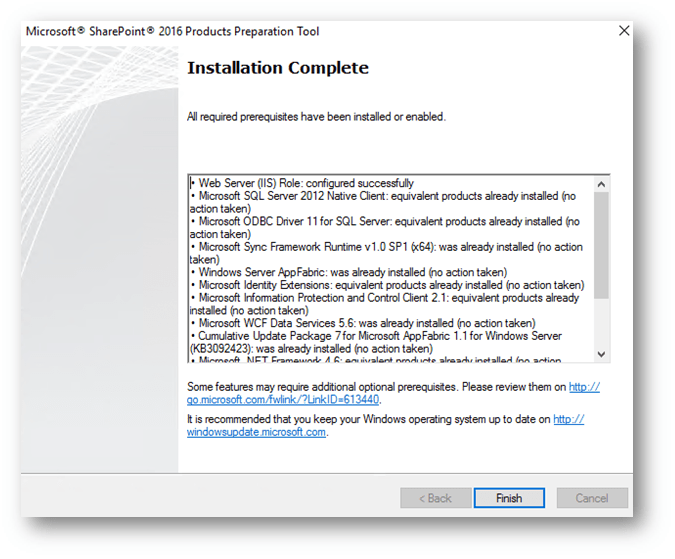Click the results list scroll down arrow

pyautogui.click(x=601, y=355)
